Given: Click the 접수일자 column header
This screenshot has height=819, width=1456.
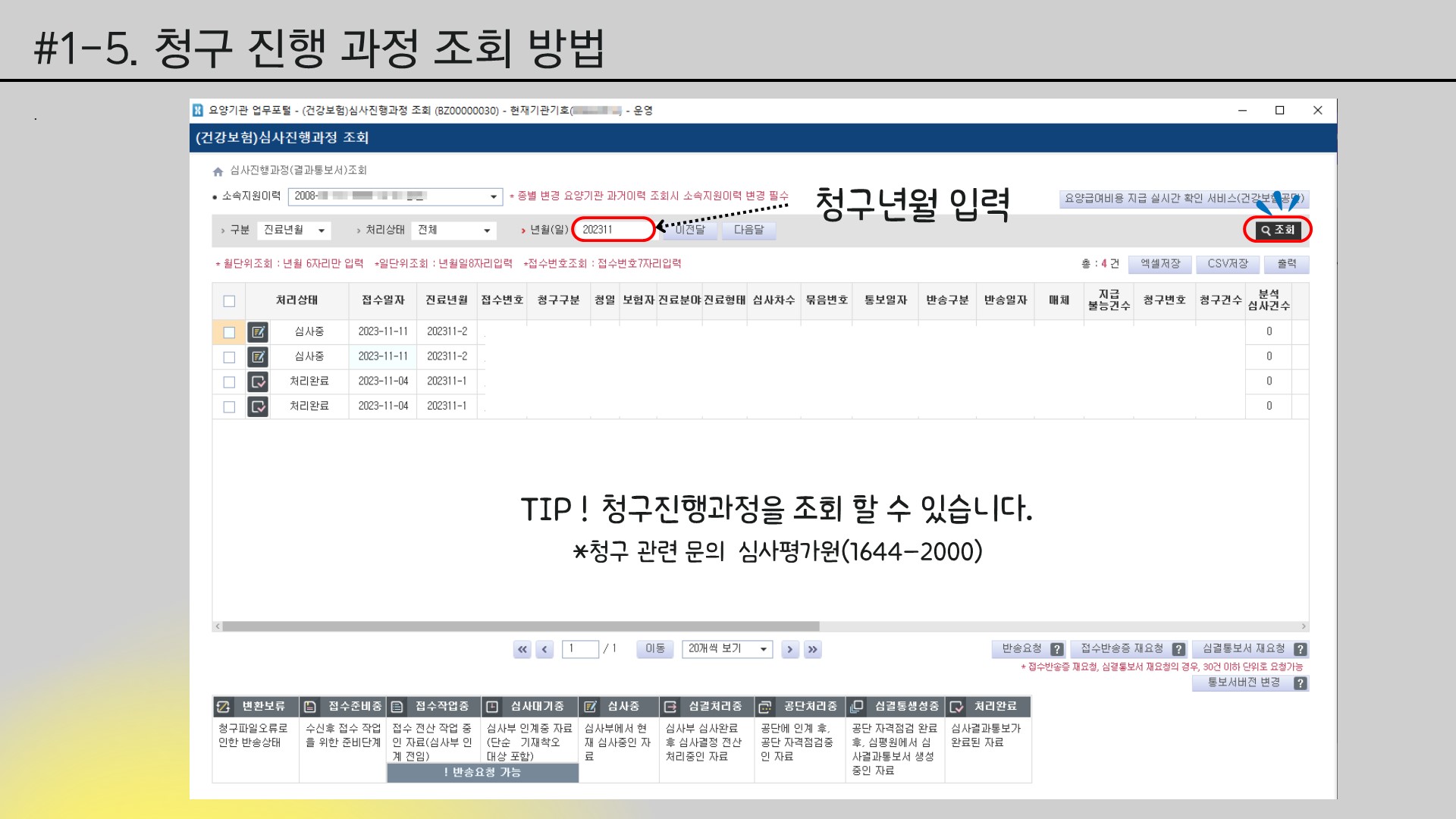Looking at the screenshot, I should click(383, 301).
